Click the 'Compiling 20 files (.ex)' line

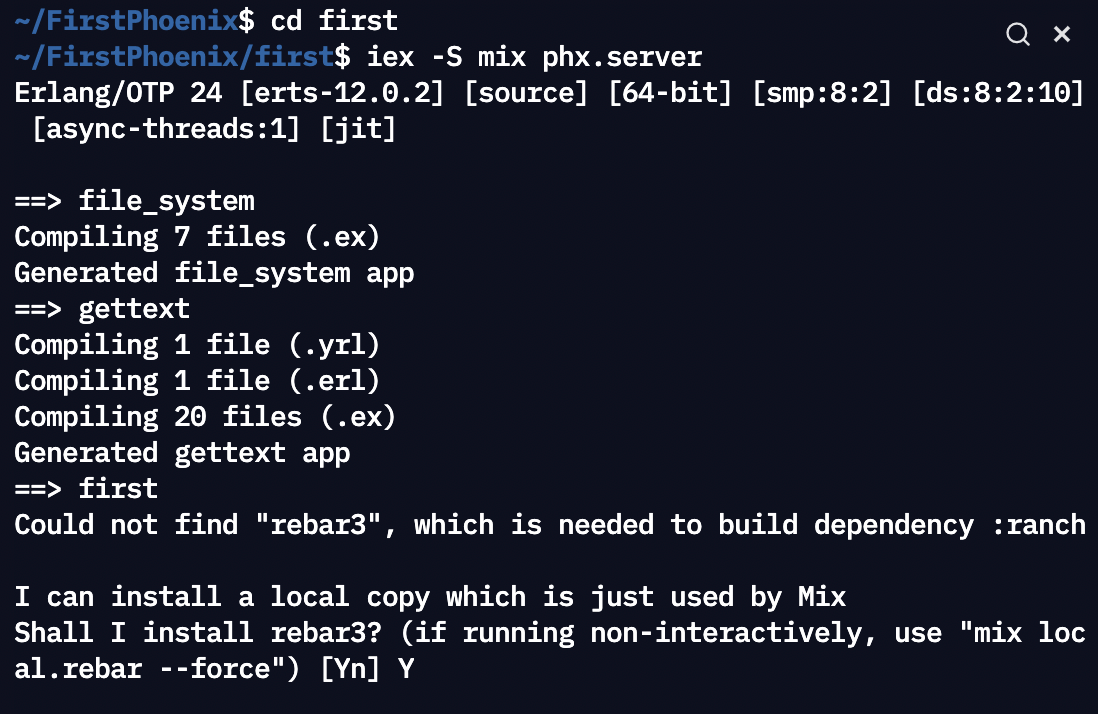tap(205, 417)
